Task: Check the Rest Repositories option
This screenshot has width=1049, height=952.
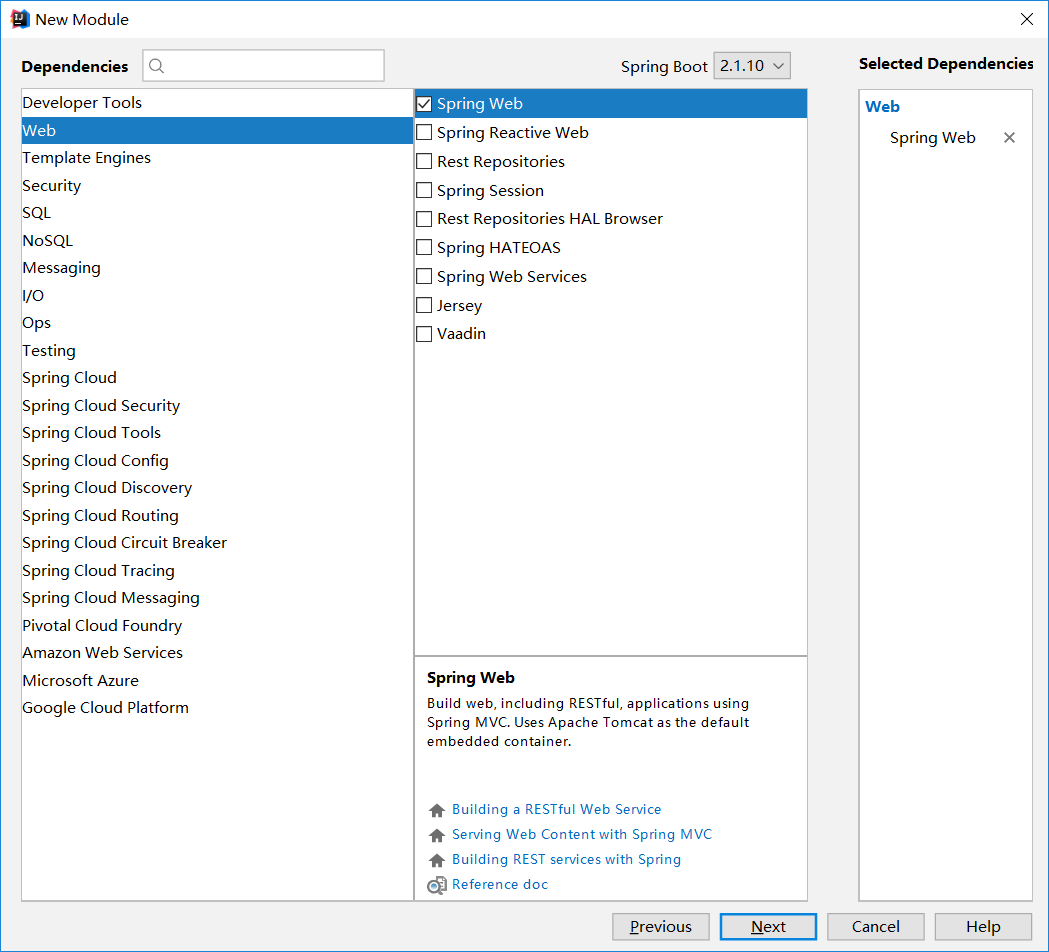Action: 424,162
